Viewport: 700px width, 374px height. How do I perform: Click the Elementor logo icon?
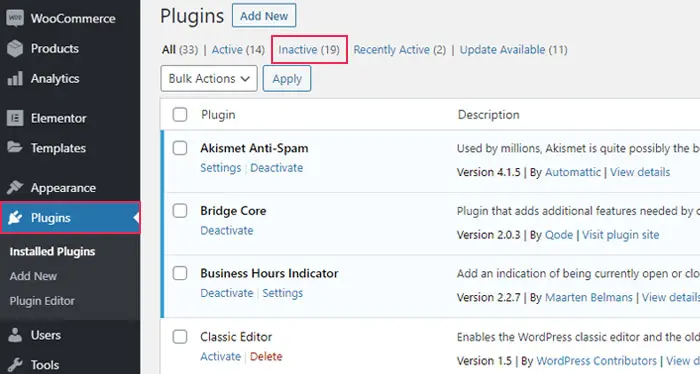click(x=15, y=118)
